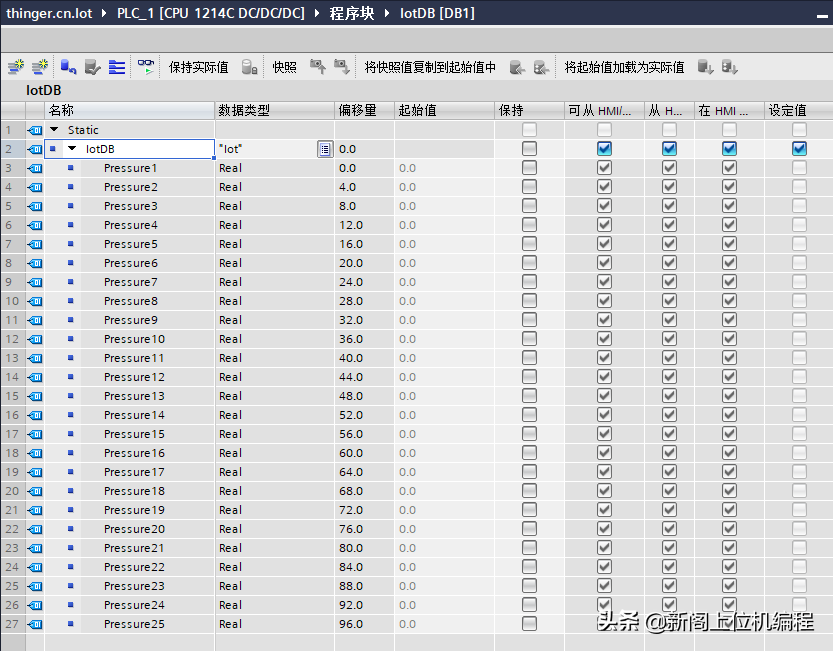Click Real data type of Pressure8
Viewport: 833px width, 651px height.
click(231, 301)
